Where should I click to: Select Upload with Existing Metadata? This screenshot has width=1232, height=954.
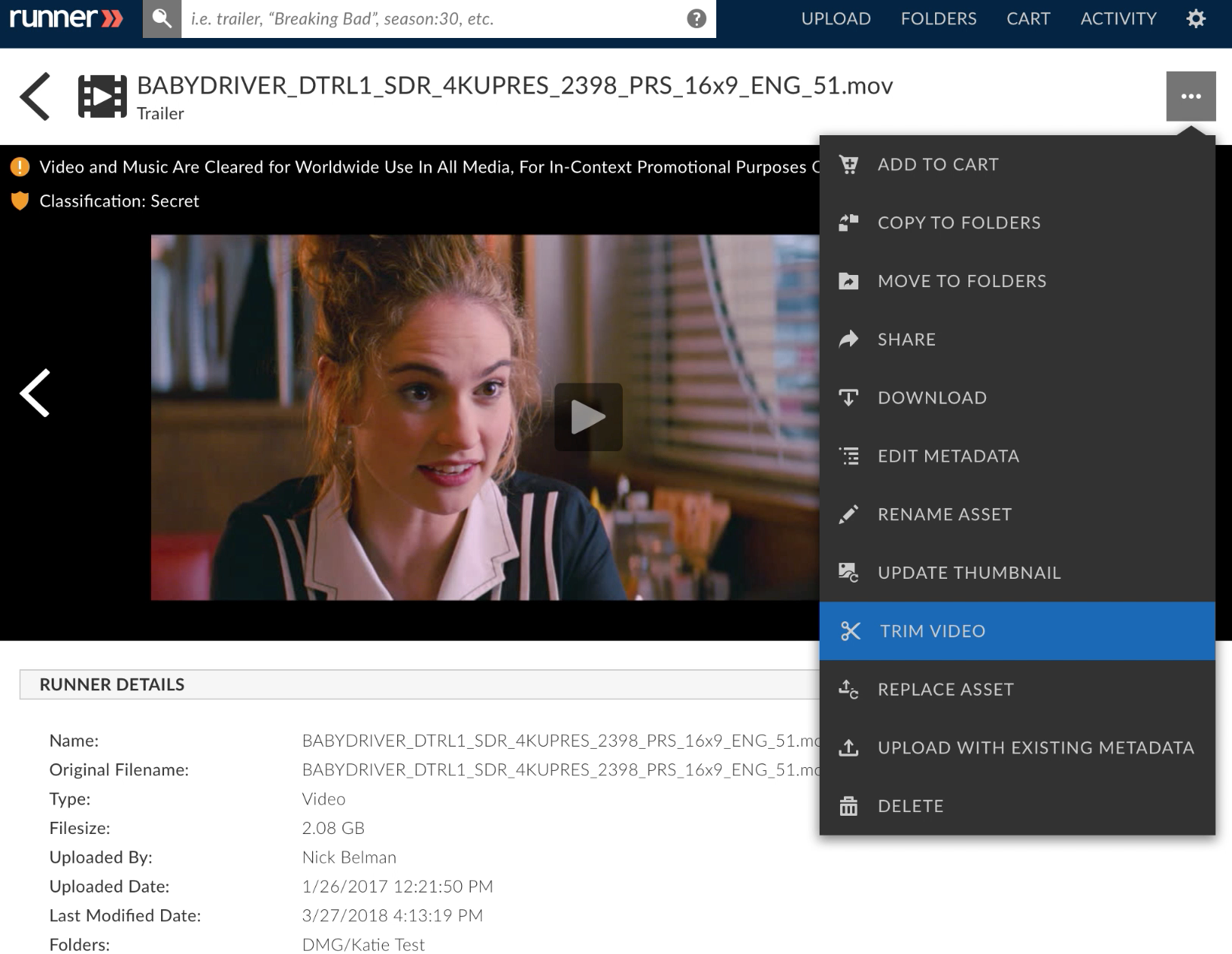coord(1017,747)
